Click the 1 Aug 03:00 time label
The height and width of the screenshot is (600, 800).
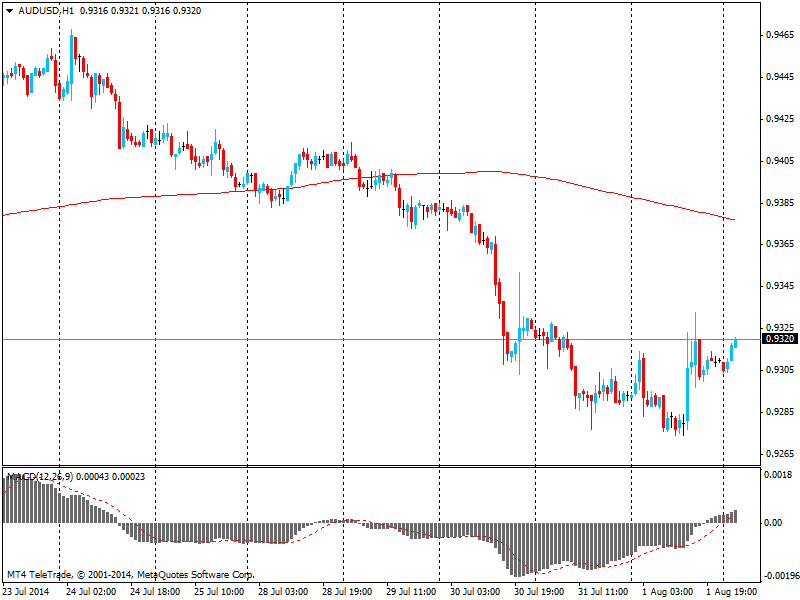click(x=667, y=592)
